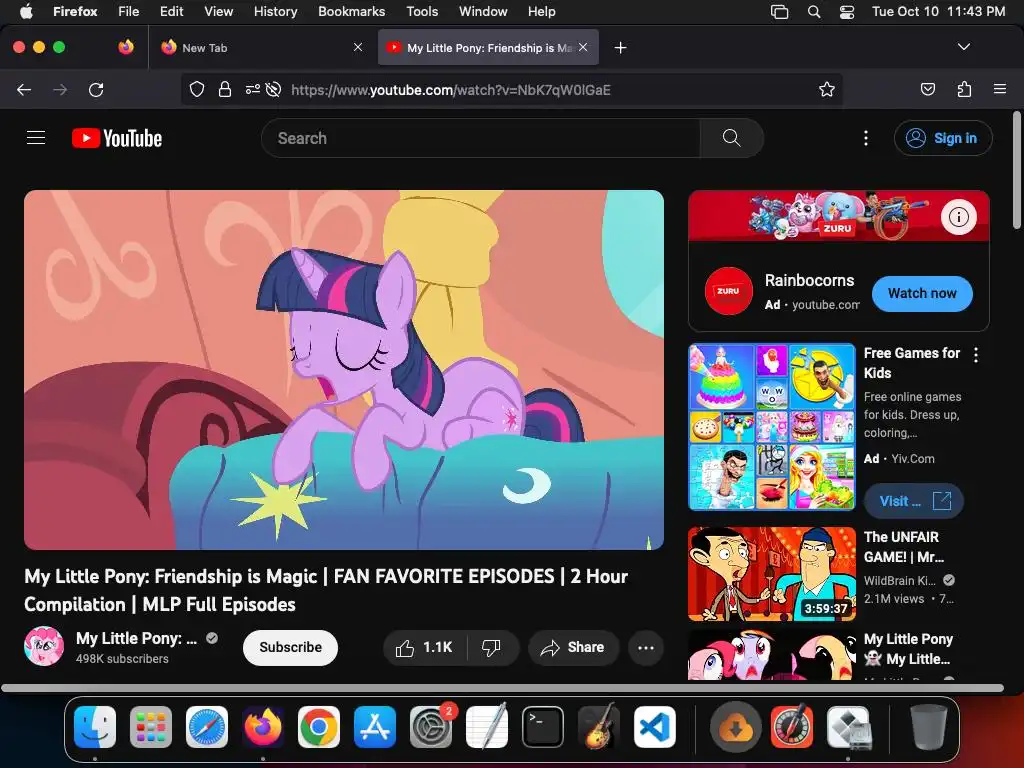Close the My Little Pony YouTube tab
Image resolution: width=1024 pixels, height=768 pixels.
click(x=583, y=47)
